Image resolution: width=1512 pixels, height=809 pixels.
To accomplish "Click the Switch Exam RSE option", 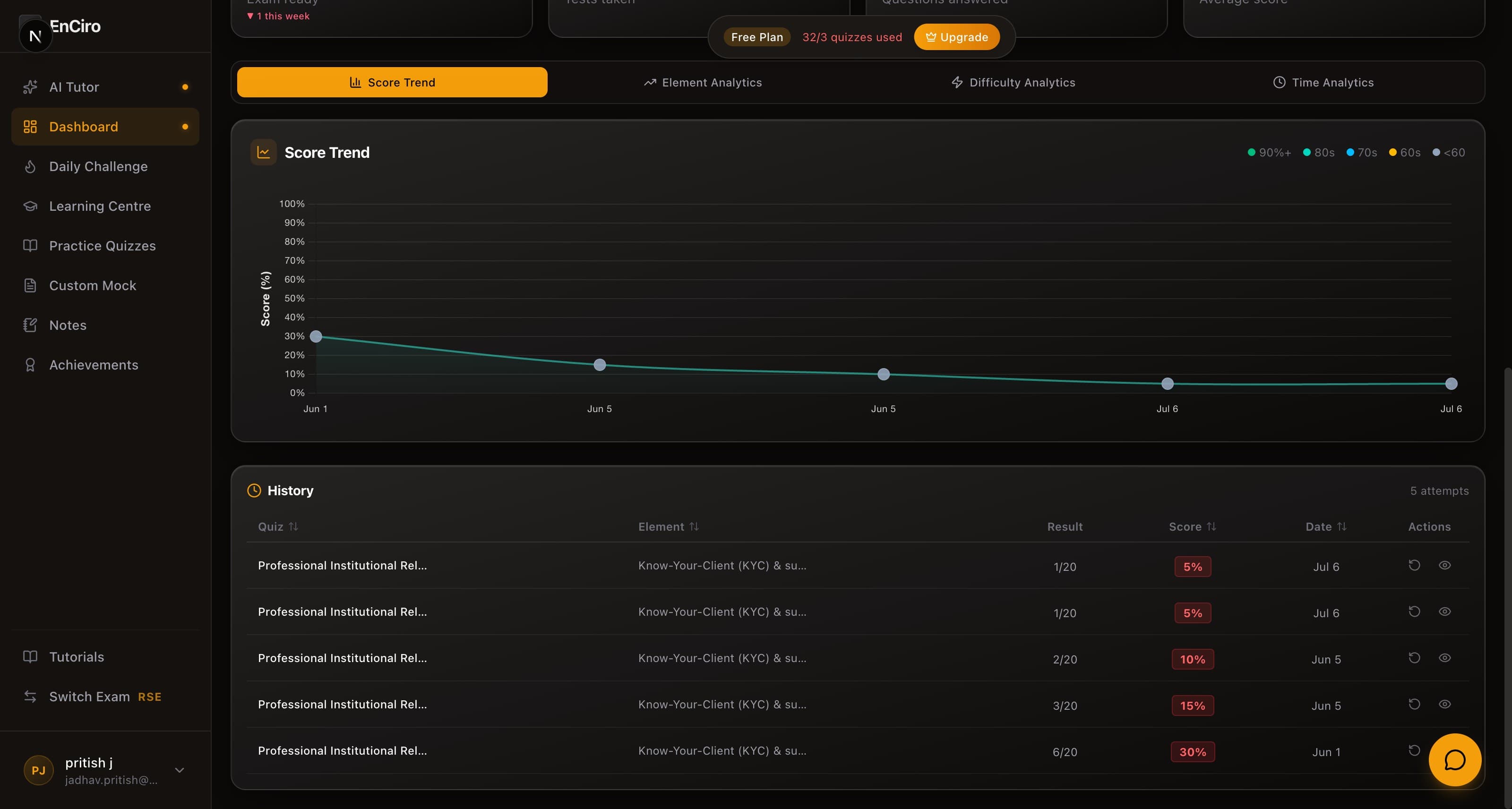I will 105,696.
